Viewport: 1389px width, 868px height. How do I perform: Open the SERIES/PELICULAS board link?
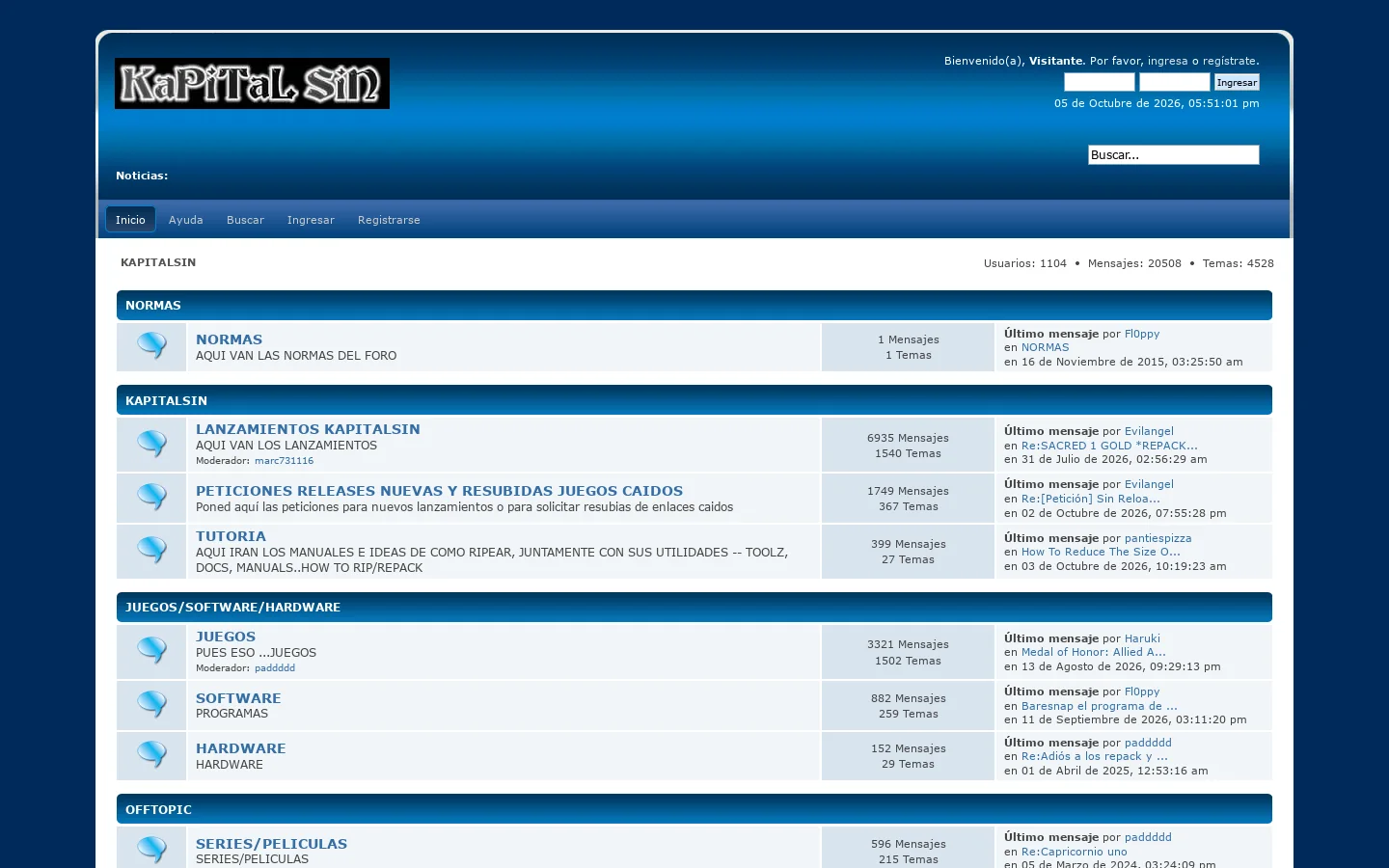(x=271, y=844)
